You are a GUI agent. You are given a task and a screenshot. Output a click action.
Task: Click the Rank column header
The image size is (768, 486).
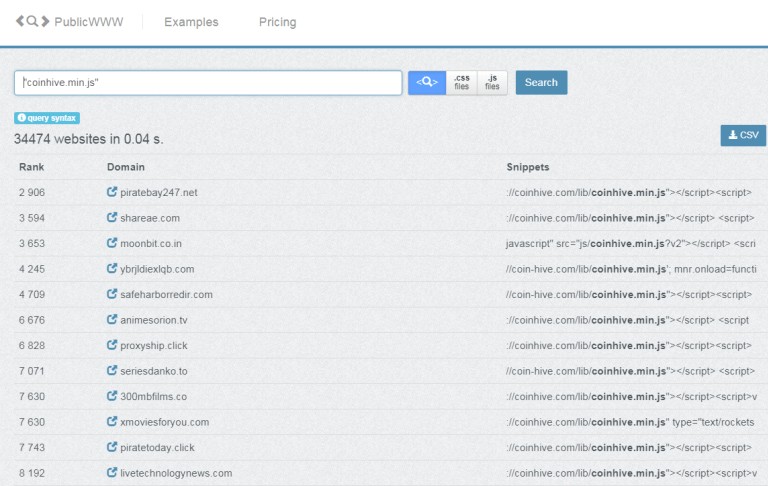point(31,167)
